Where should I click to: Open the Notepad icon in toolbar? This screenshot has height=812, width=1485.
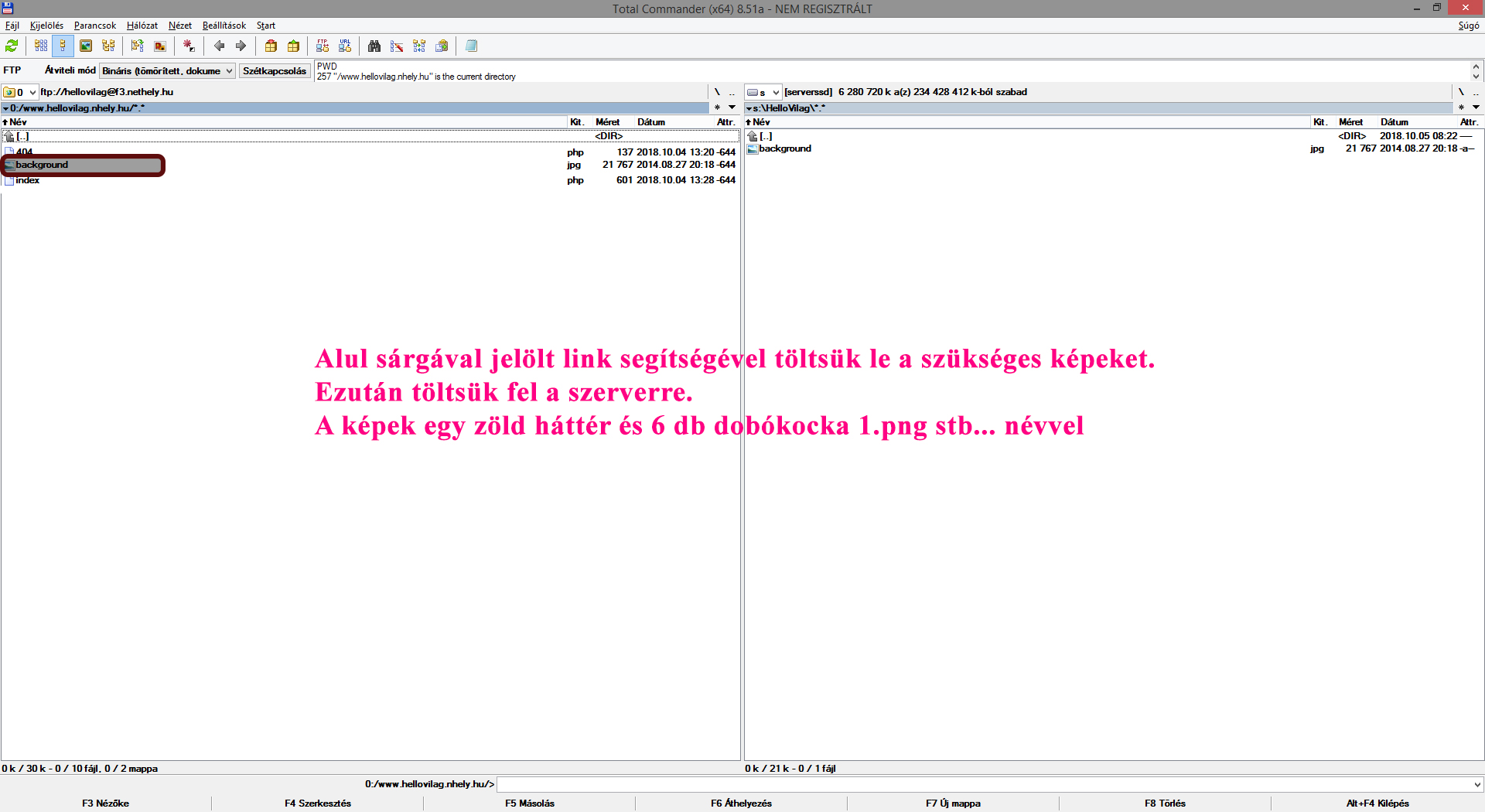click(x=471, y=46)
